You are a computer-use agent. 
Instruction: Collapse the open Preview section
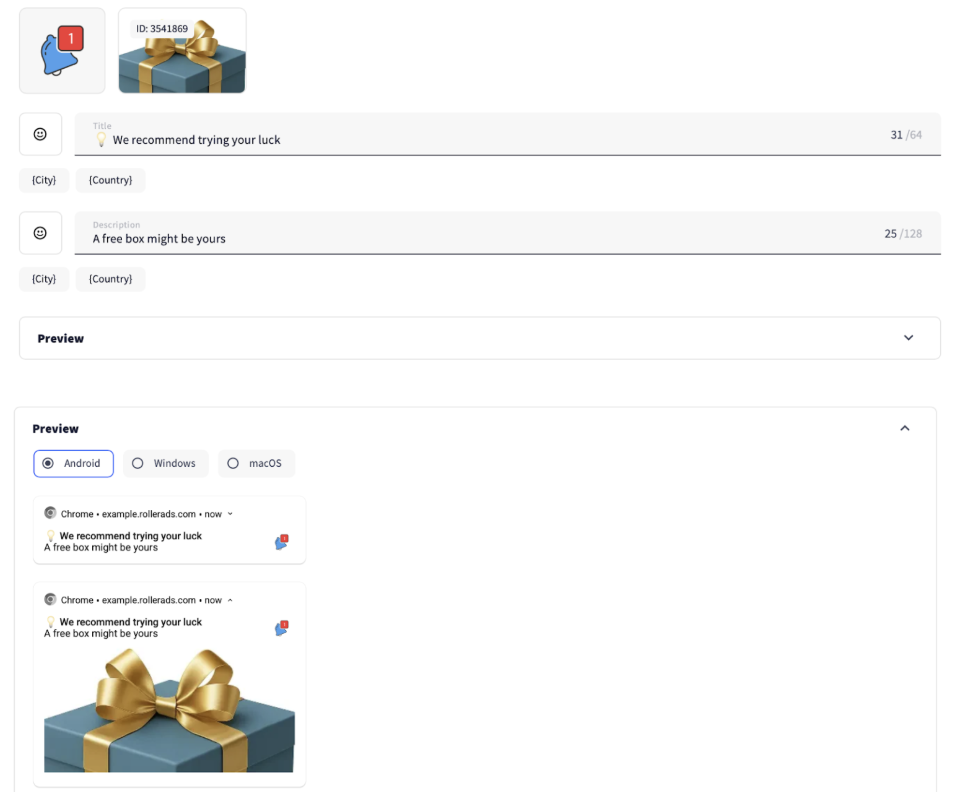point(905,427)
